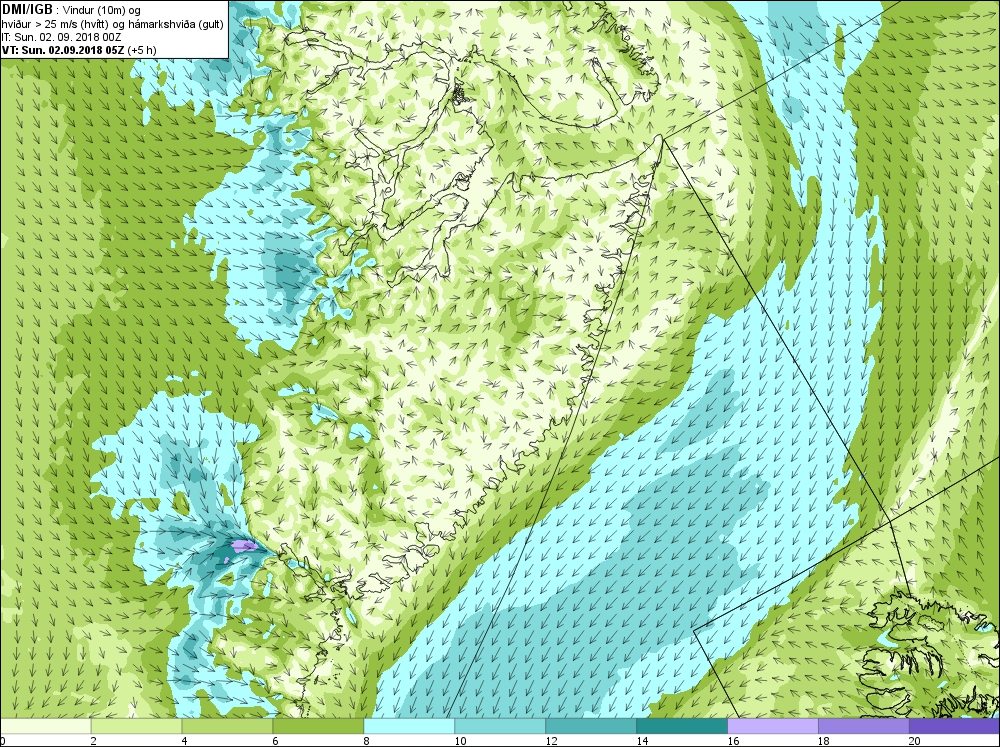Screen dimensions: 1000x747
Task: Click the 12–14 m/s darker teal swatch
Action: 591,726
